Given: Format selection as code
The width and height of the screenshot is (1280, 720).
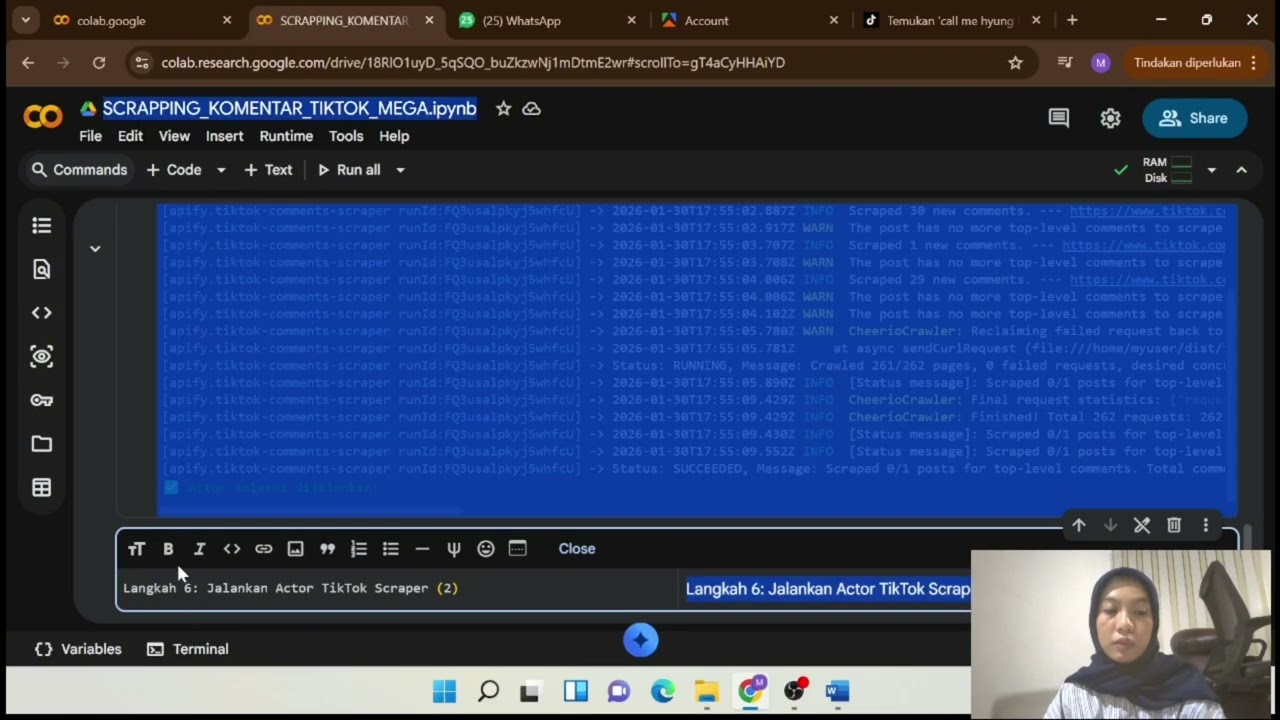Looking at the screenshot, I should [x=232, y=549].
